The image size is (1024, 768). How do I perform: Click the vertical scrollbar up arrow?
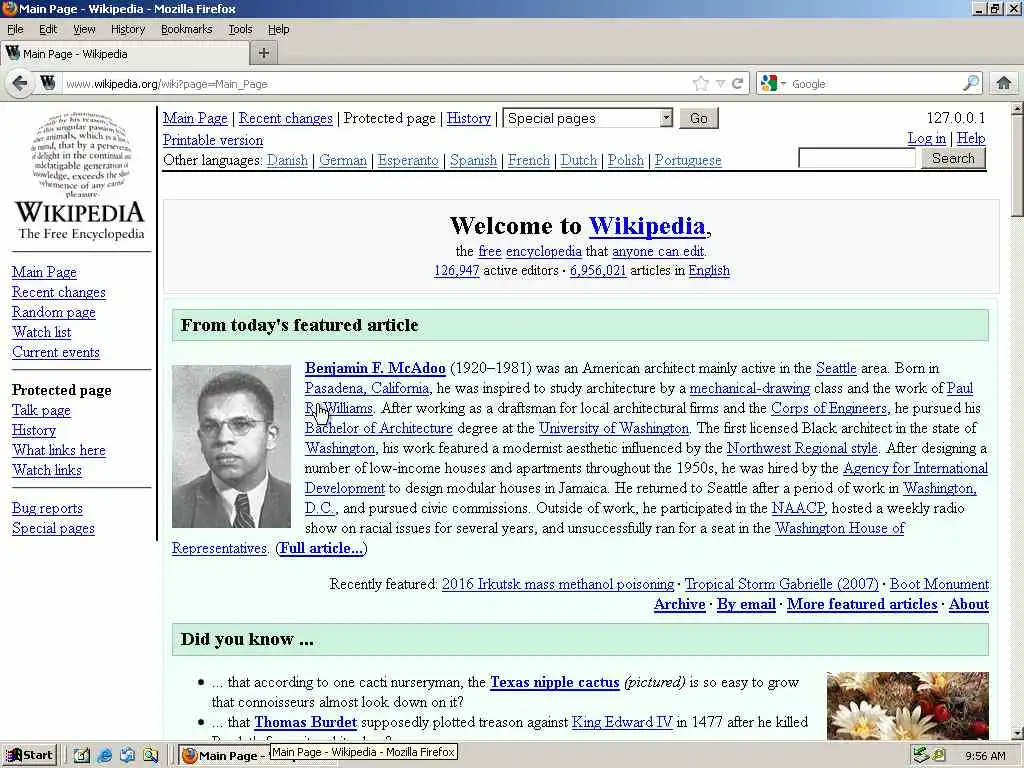point(1017,109)
